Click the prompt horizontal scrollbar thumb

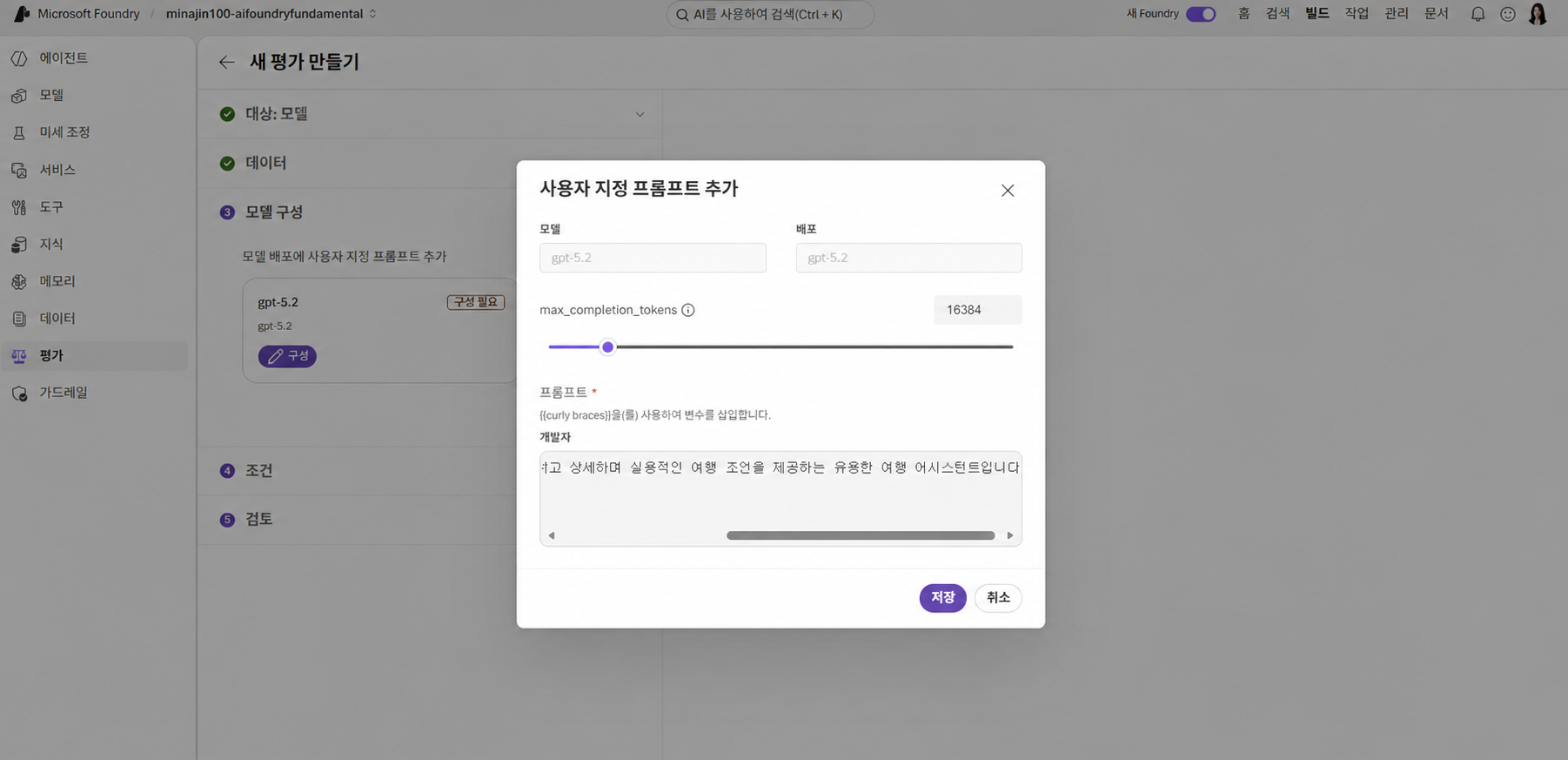861,536
